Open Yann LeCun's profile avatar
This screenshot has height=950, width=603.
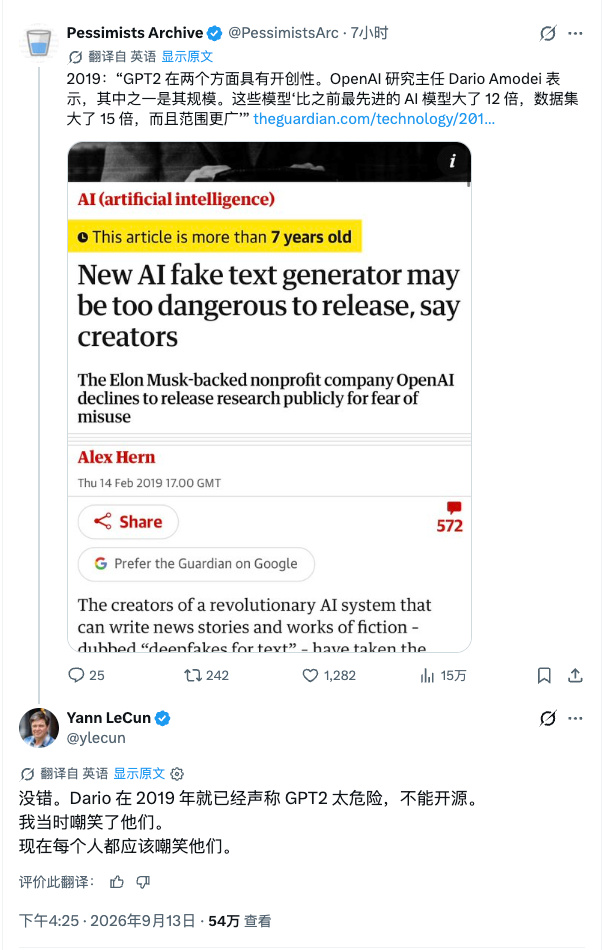tap(39, 727)
